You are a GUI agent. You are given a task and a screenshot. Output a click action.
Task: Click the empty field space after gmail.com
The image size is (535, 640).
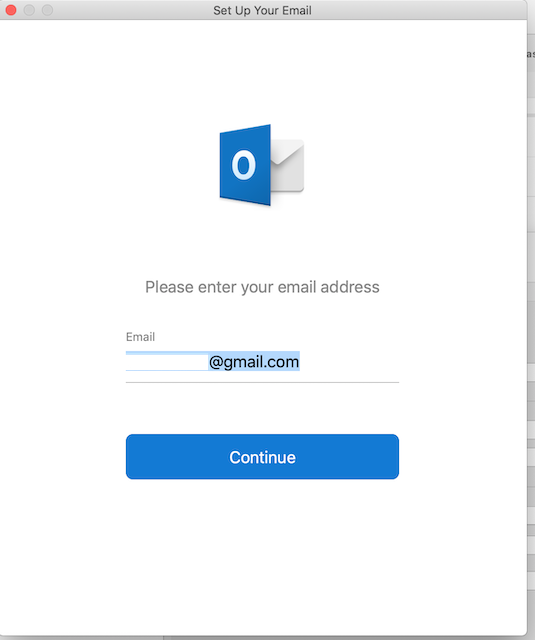tap(349, 362)
